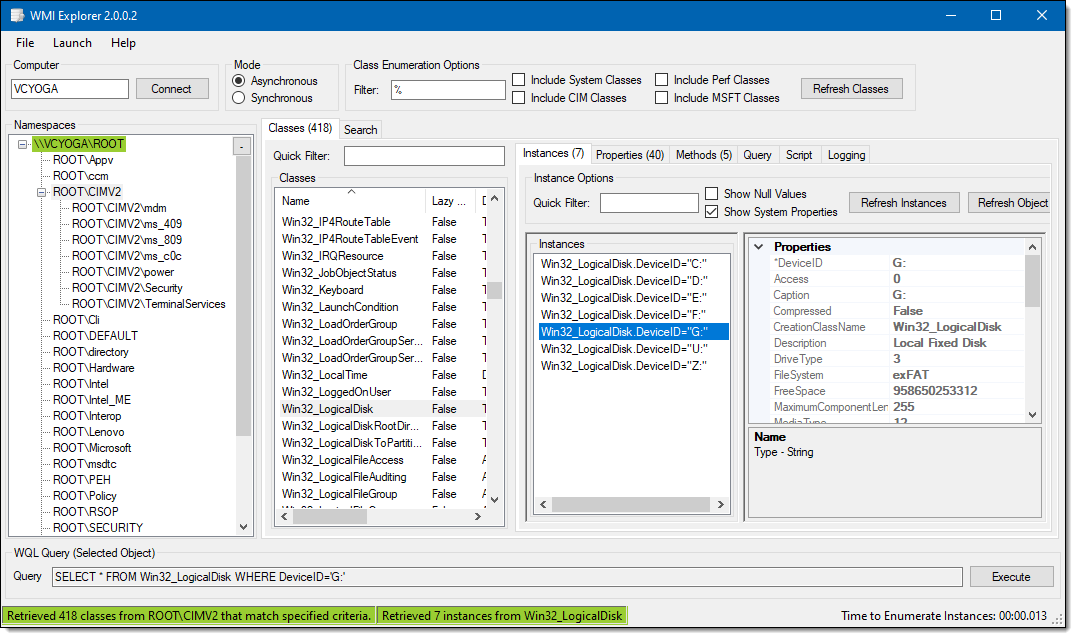Enable Include System Classes checkbox
This screenshot has height=638, width=1076.
point(519,80)
